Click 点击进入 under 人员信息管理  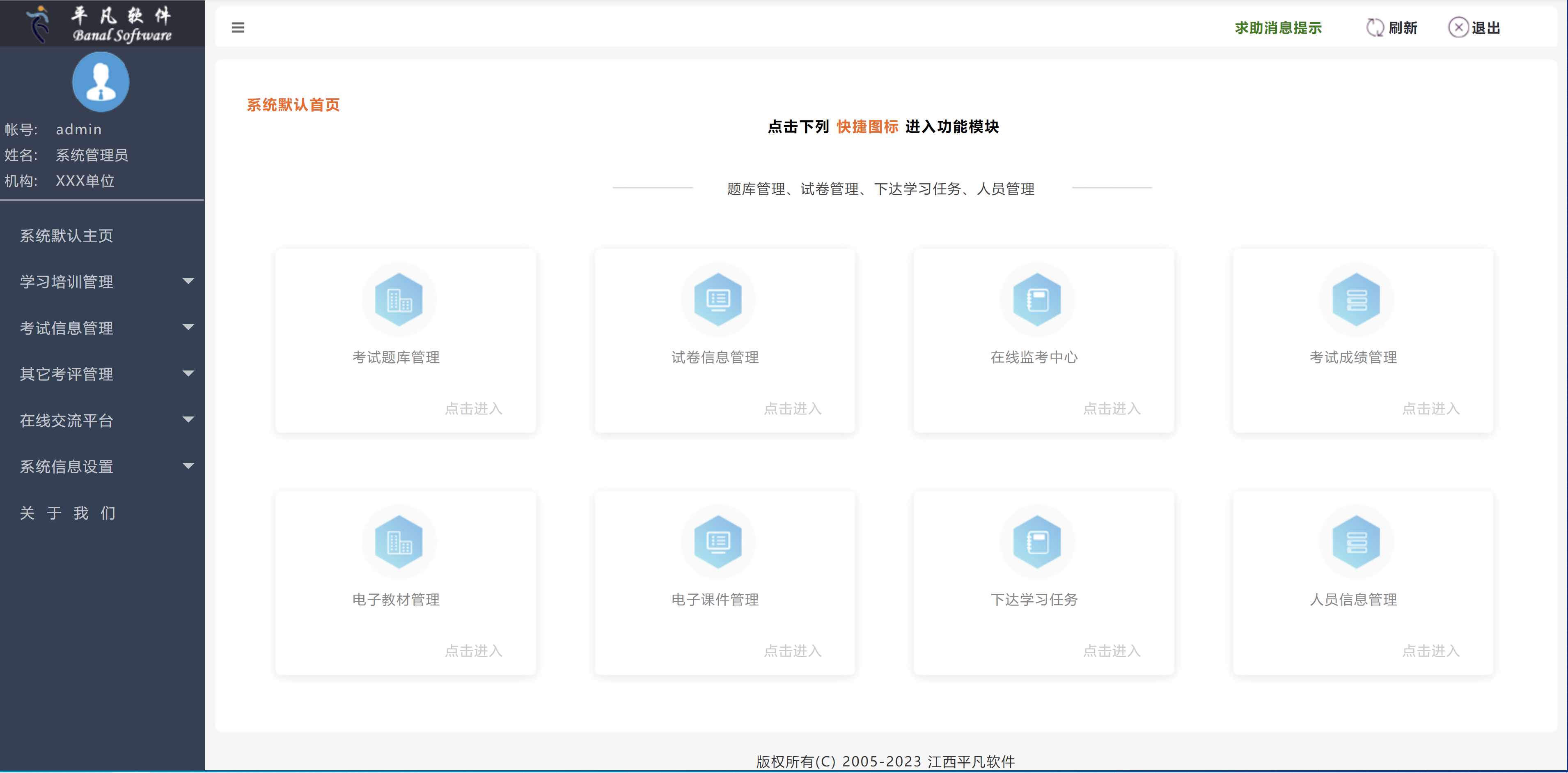point(1430,651)
